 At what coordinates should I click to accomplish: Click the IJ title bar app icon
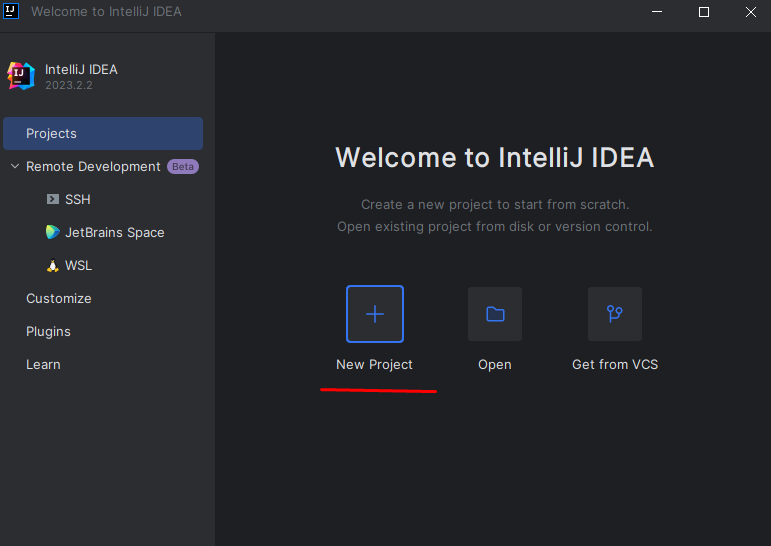(x=11, y=11)
